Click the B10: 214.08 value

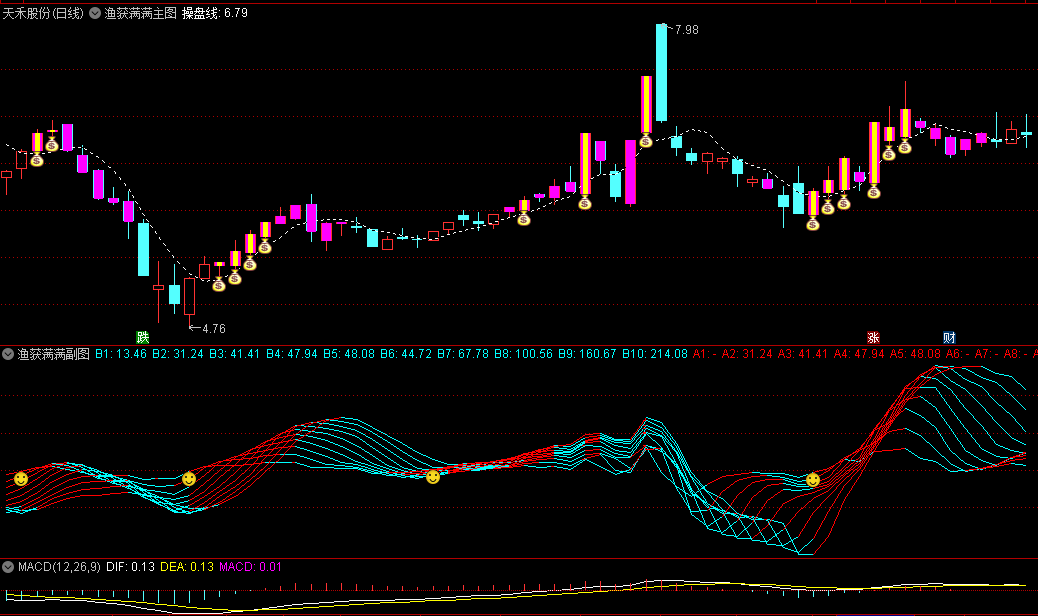(x=655, y=354)
